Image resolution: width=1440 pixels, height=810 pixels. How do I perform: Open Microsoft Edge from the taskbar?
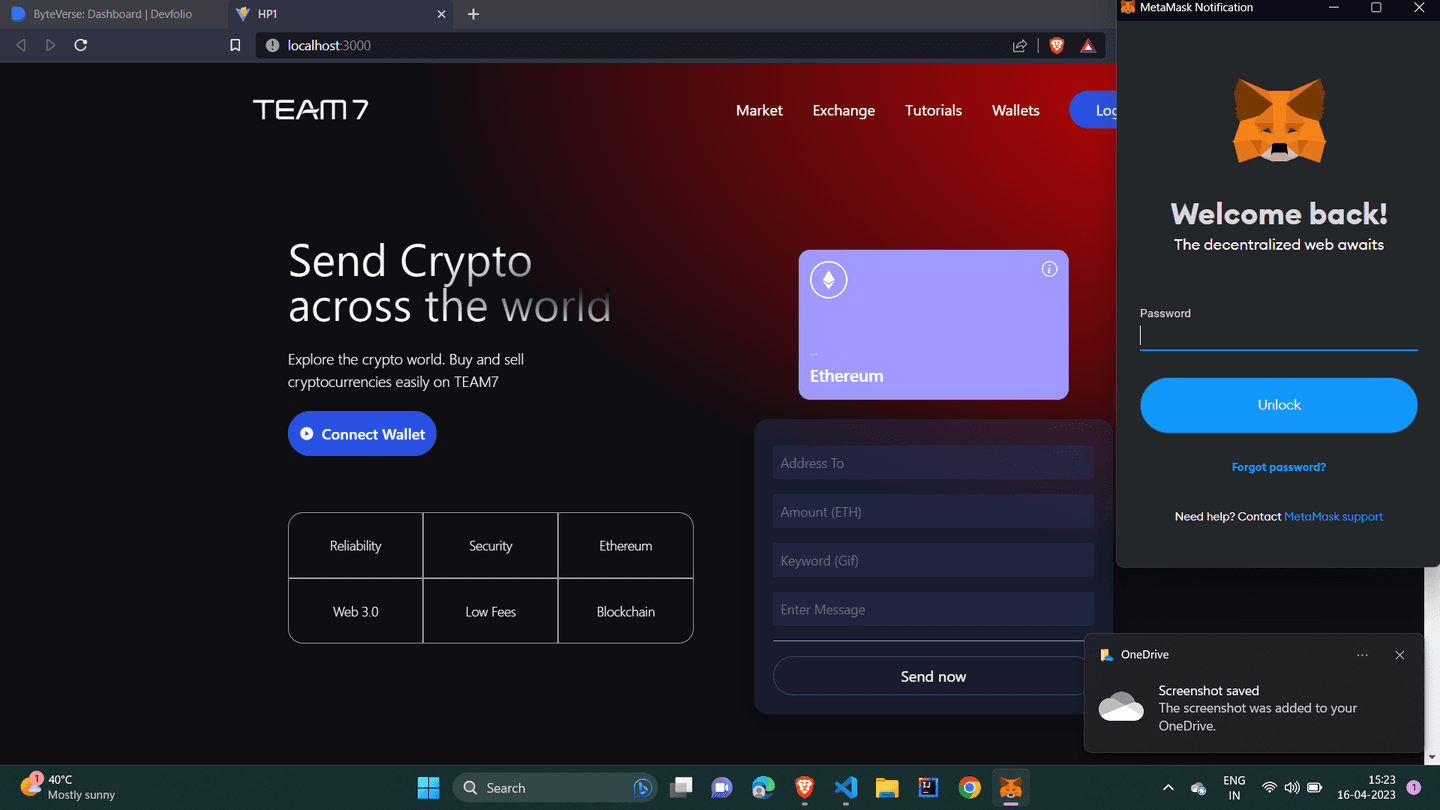(x=763, y=788)
